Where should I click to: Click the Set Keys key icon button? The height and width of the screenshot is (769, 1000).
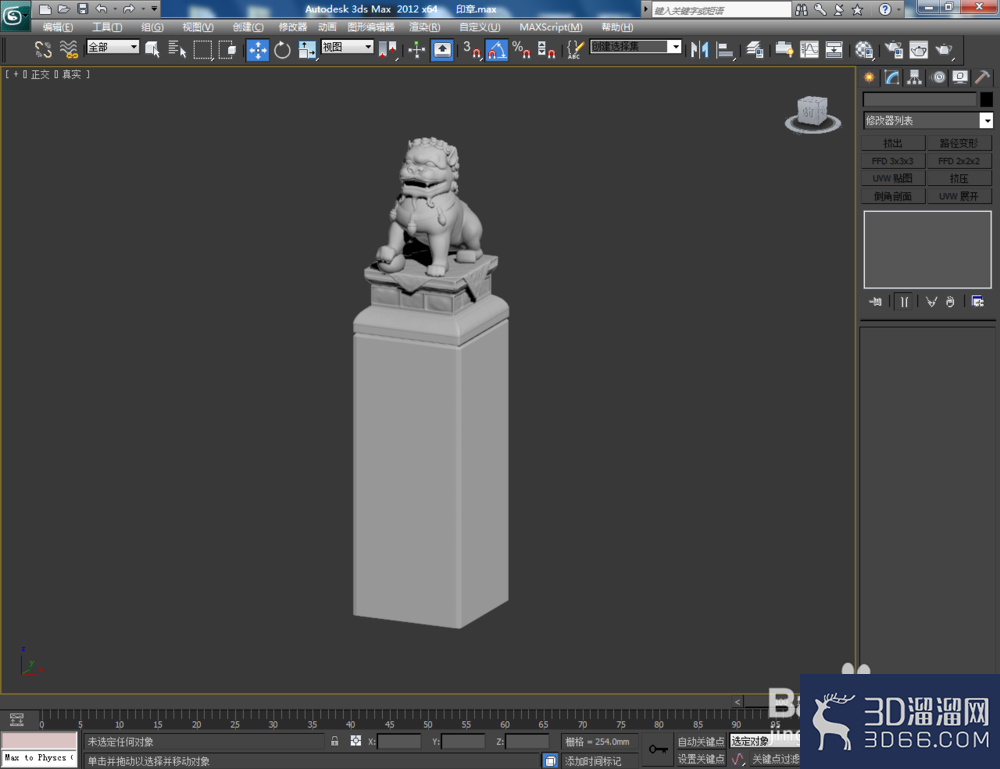tap(658, 749)
